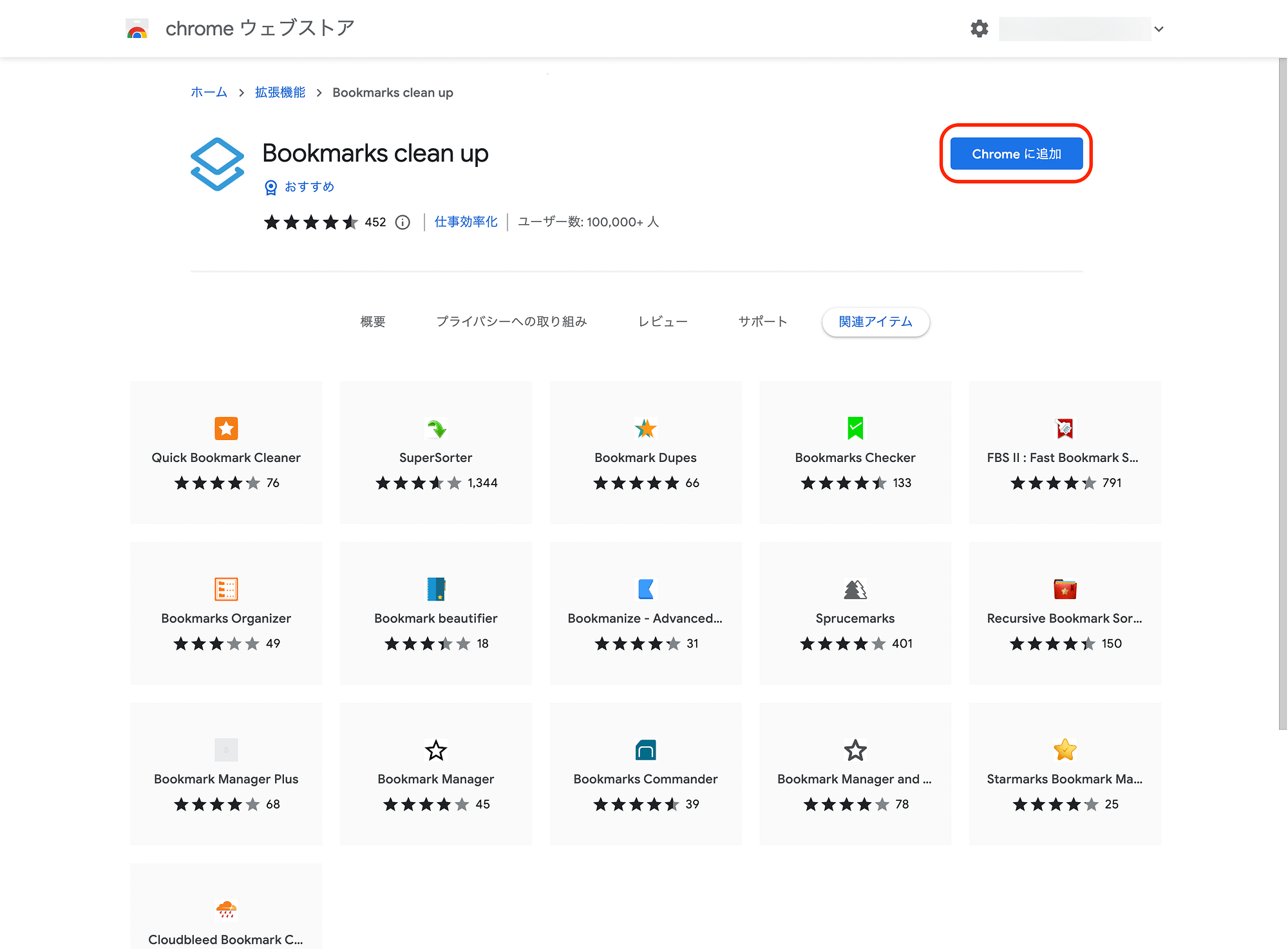Click the Bookmarks Commander teal icon

coord(645,750)
